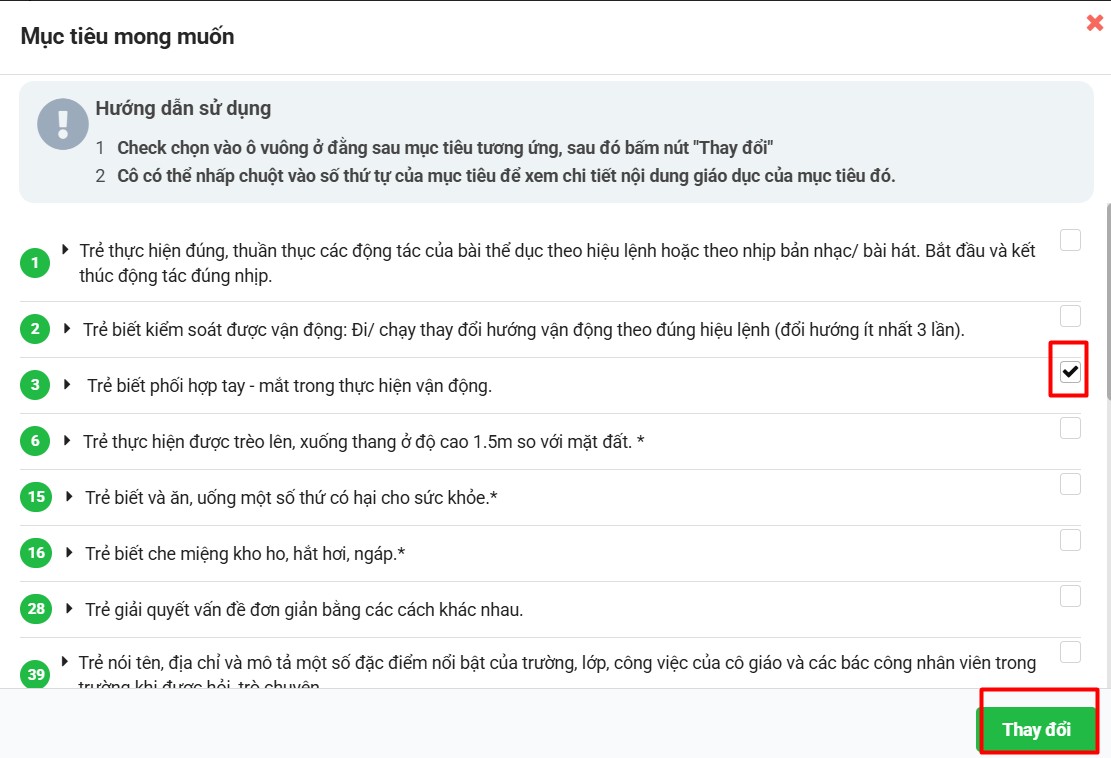Click the green number 15 badge
The image size is (1111, 758).
pyautogui.click(x=36, y=497)
